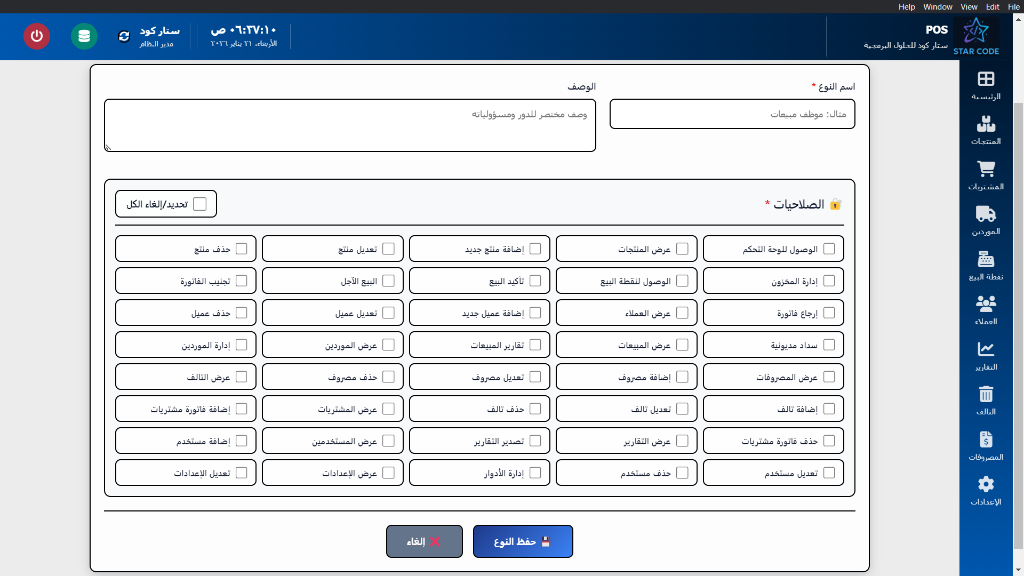Viewport: 1024px width, 576px height.
Task: Click inside the اسم النوع input field
Action: [732, 114]
